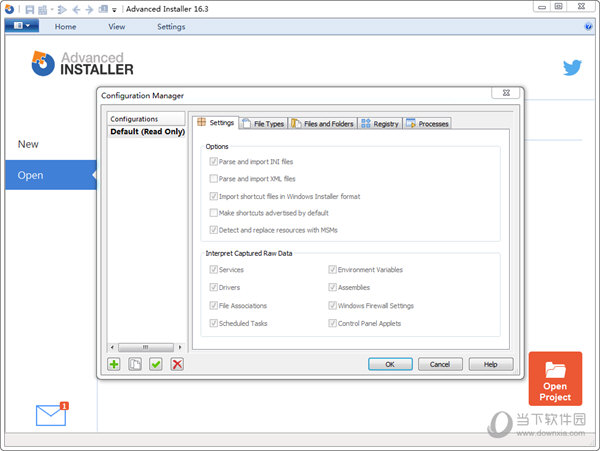Switch to the Files and Folders tab
Screen dimensions: 600x451
click(322, 124)
